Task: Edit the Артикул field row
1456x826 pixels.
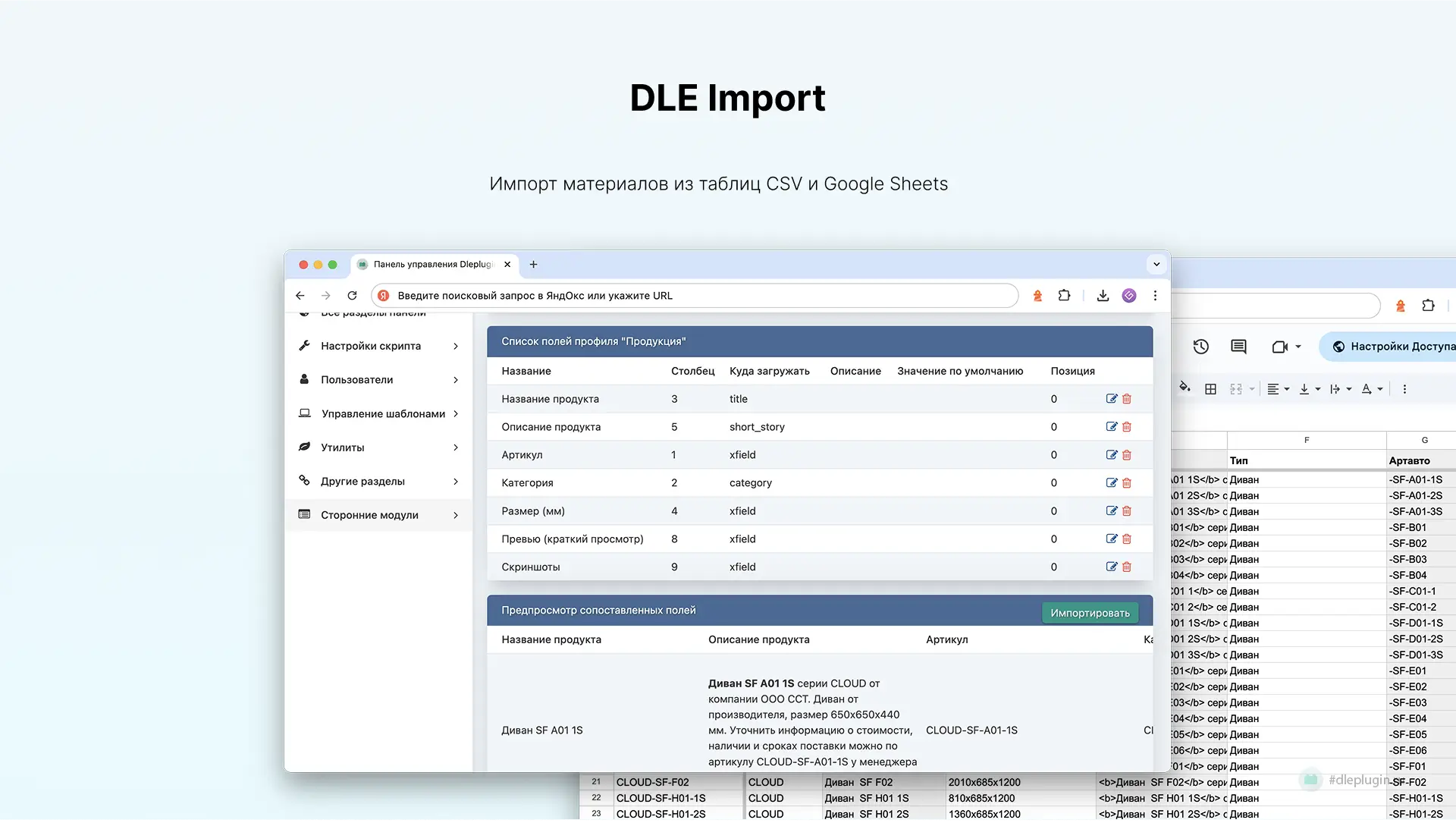Action: coord(1112,455)
